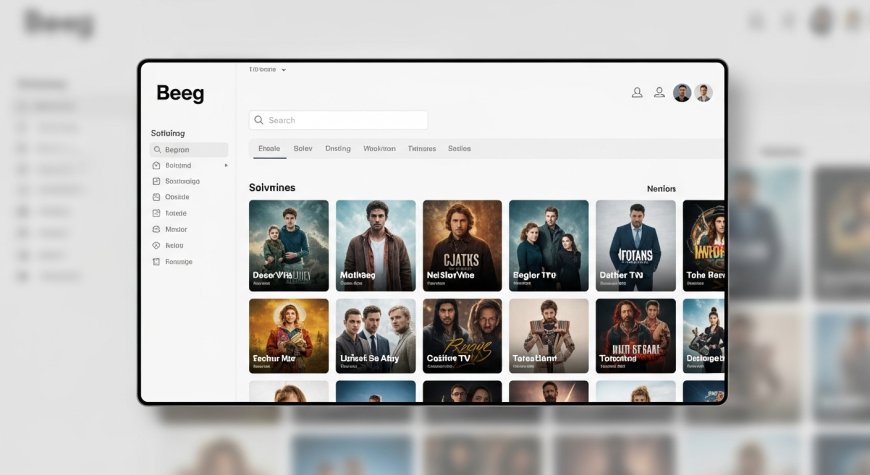Image resolution: width=870 pixels, height=475 pixels.
Task: Click the icon next to Mmdor
Action: (x=156, y=229)
